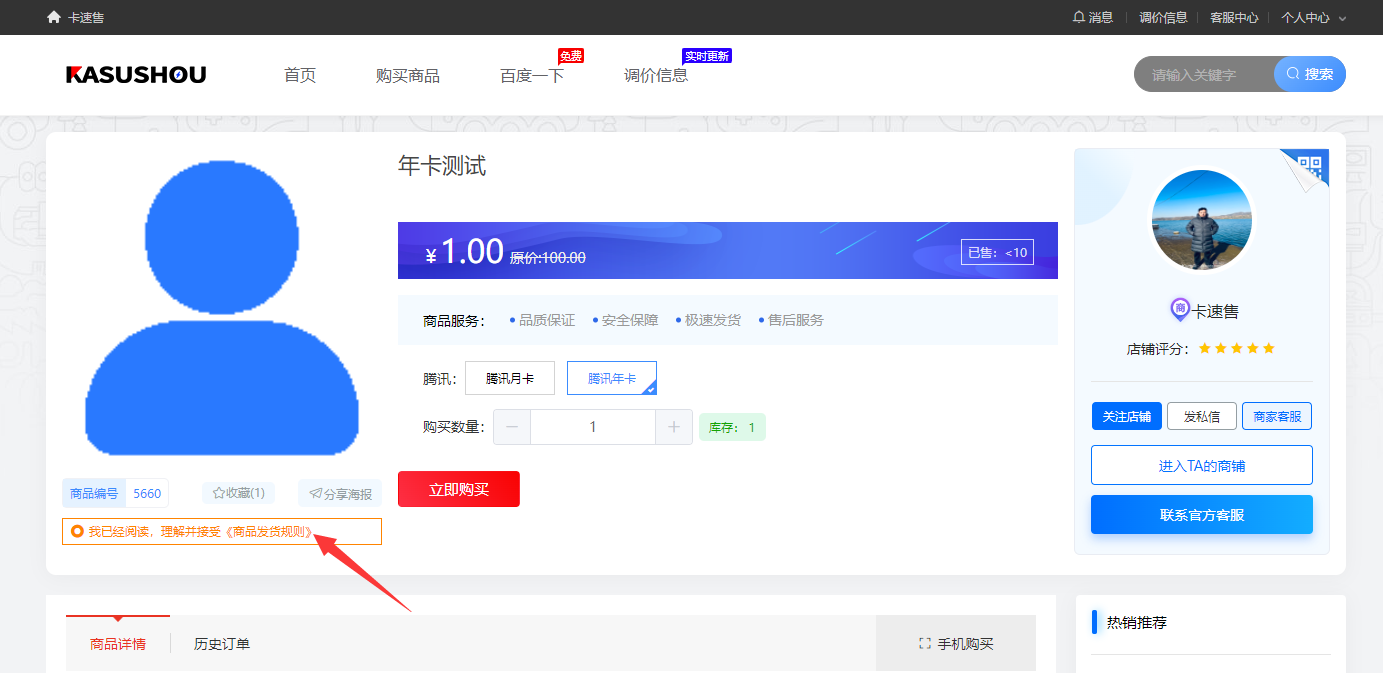The image size is (1383, 673).
Task: Click the 商家客服 button
Action: (x=1277, y=416)
